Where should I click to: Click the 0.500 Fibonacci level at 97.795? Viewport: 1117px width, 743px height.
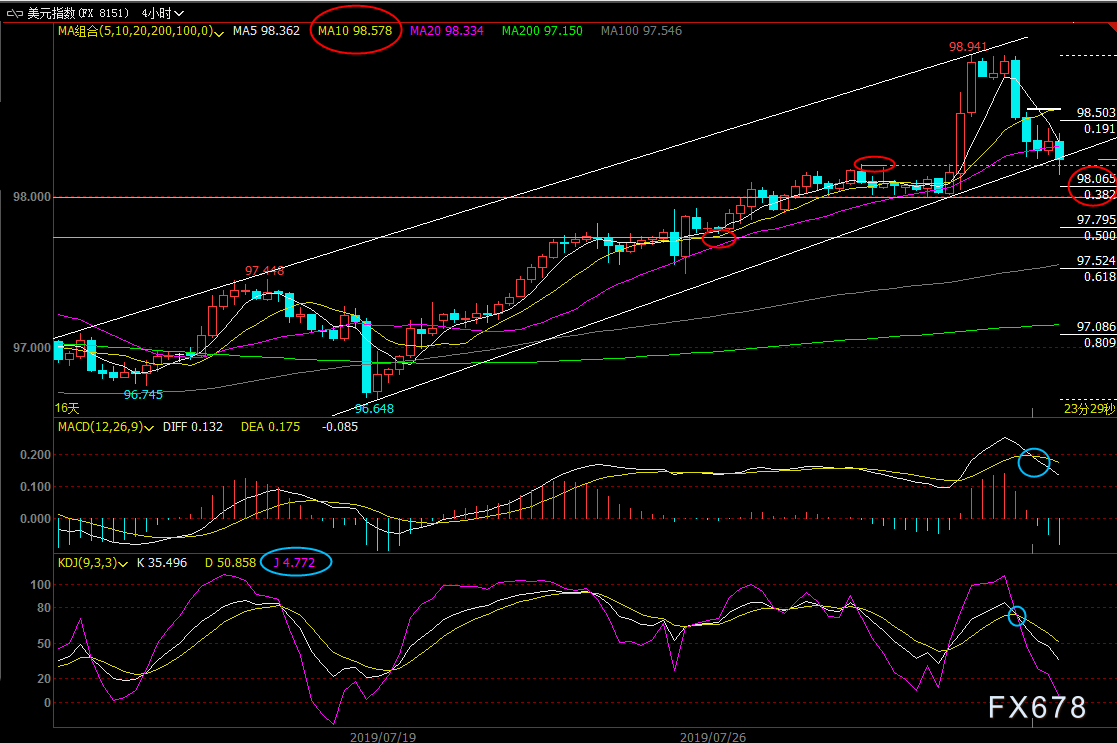pyautogui.click(x=1099, y=235)
